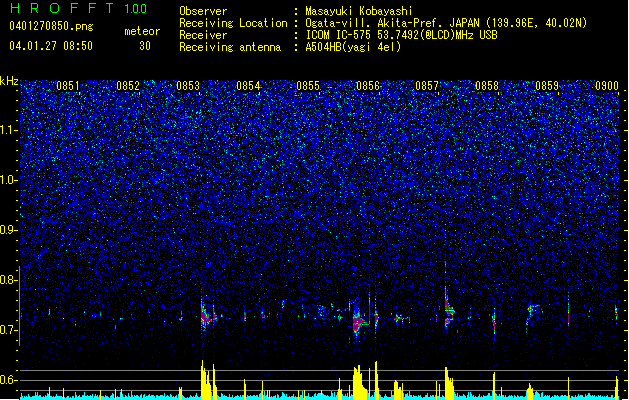Click the 0900 time marker
This screenshot has height=400, width=629.
(607, 85)
